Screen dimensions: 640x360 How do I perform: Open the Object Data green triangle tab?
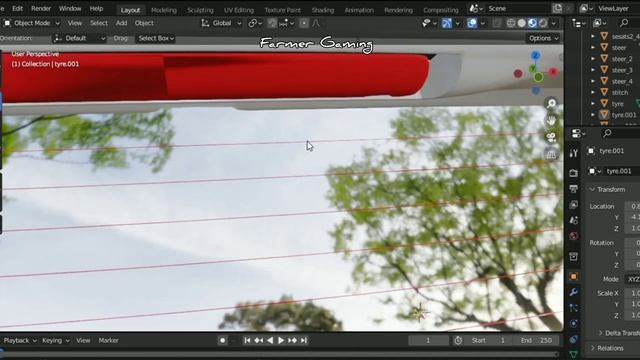pyautogui.click(x=573, y=354)
